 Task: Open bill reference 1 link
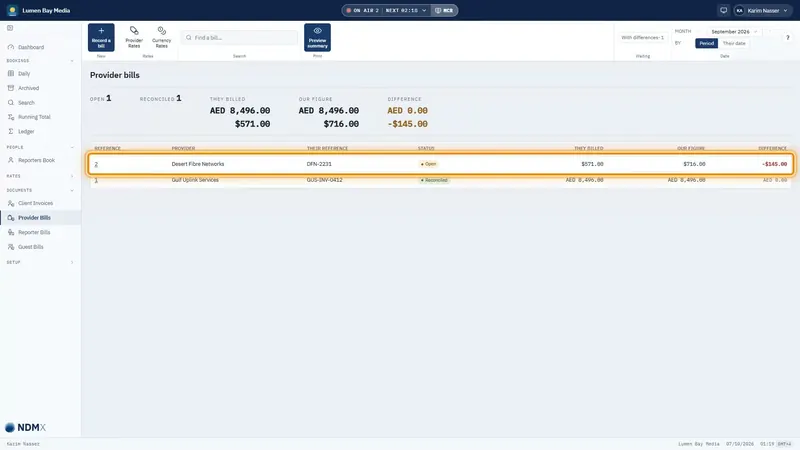click(x=96, y=180)
